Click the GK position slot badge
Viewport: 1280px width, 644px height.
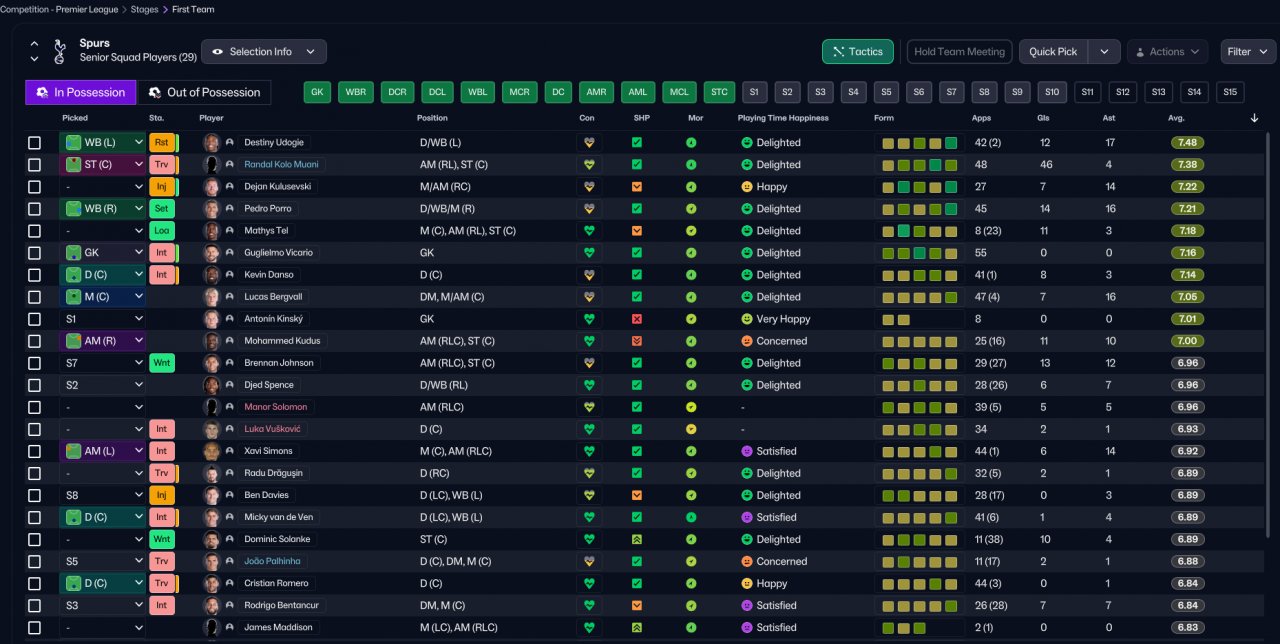pos(317,92)
